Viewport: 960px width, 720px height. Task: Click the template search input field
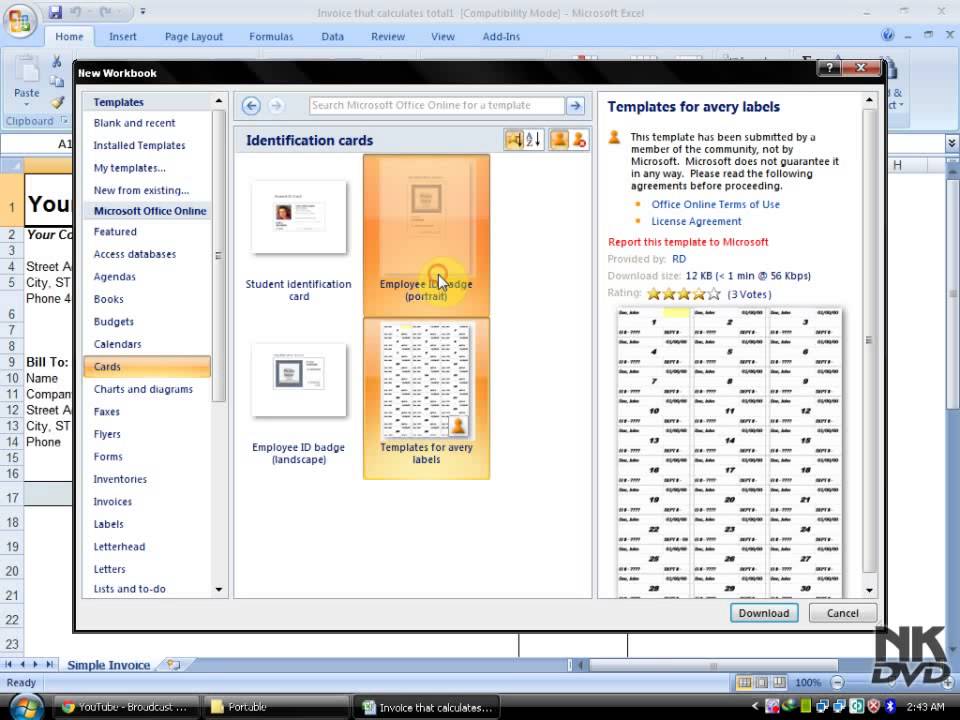pyautogui.click(x=437, y=105)
